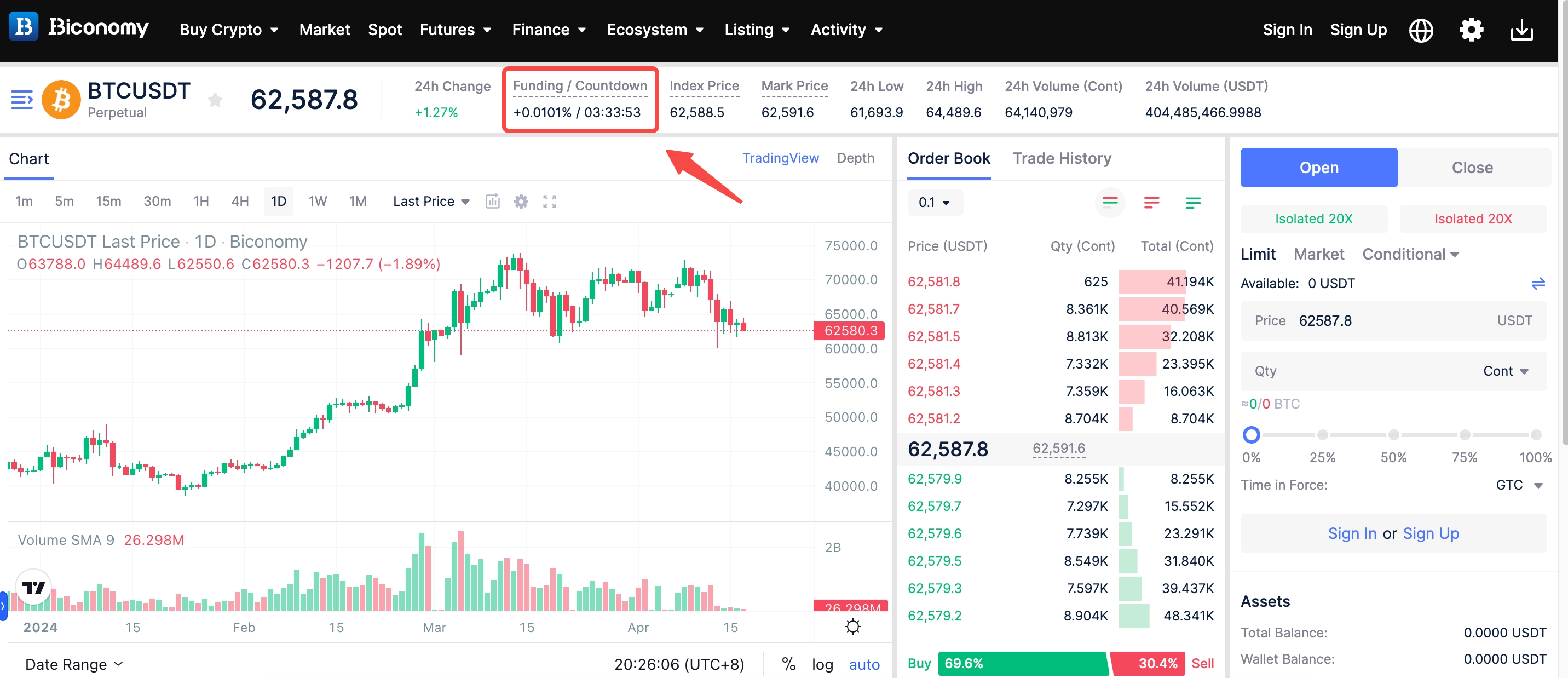This screenshot has width=1568, height=678.
Task: Click the green Isolated 20X button
Action: click(x=1313, y=219)
